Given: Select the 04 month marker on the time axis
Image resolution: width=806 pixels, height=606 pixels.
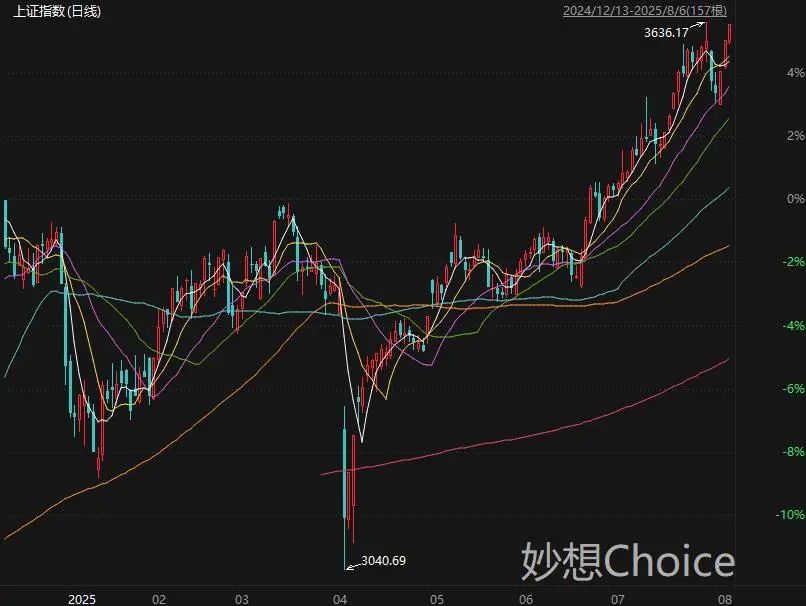Looking at the screenshot, I should (x=340, y=599).
